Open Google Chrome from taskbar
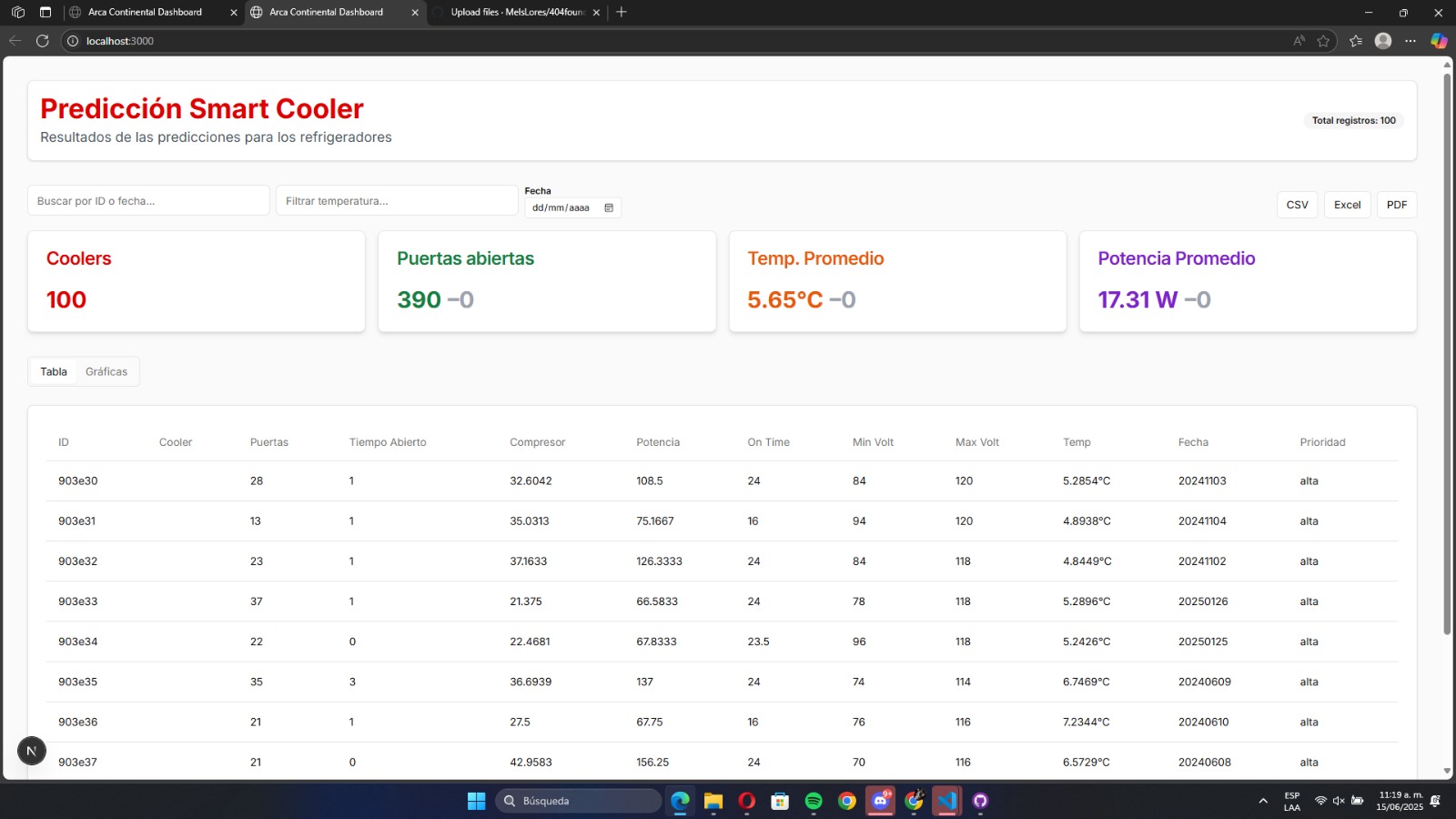Viewport: 1456px width, 819px height. [x=847, y=801]
